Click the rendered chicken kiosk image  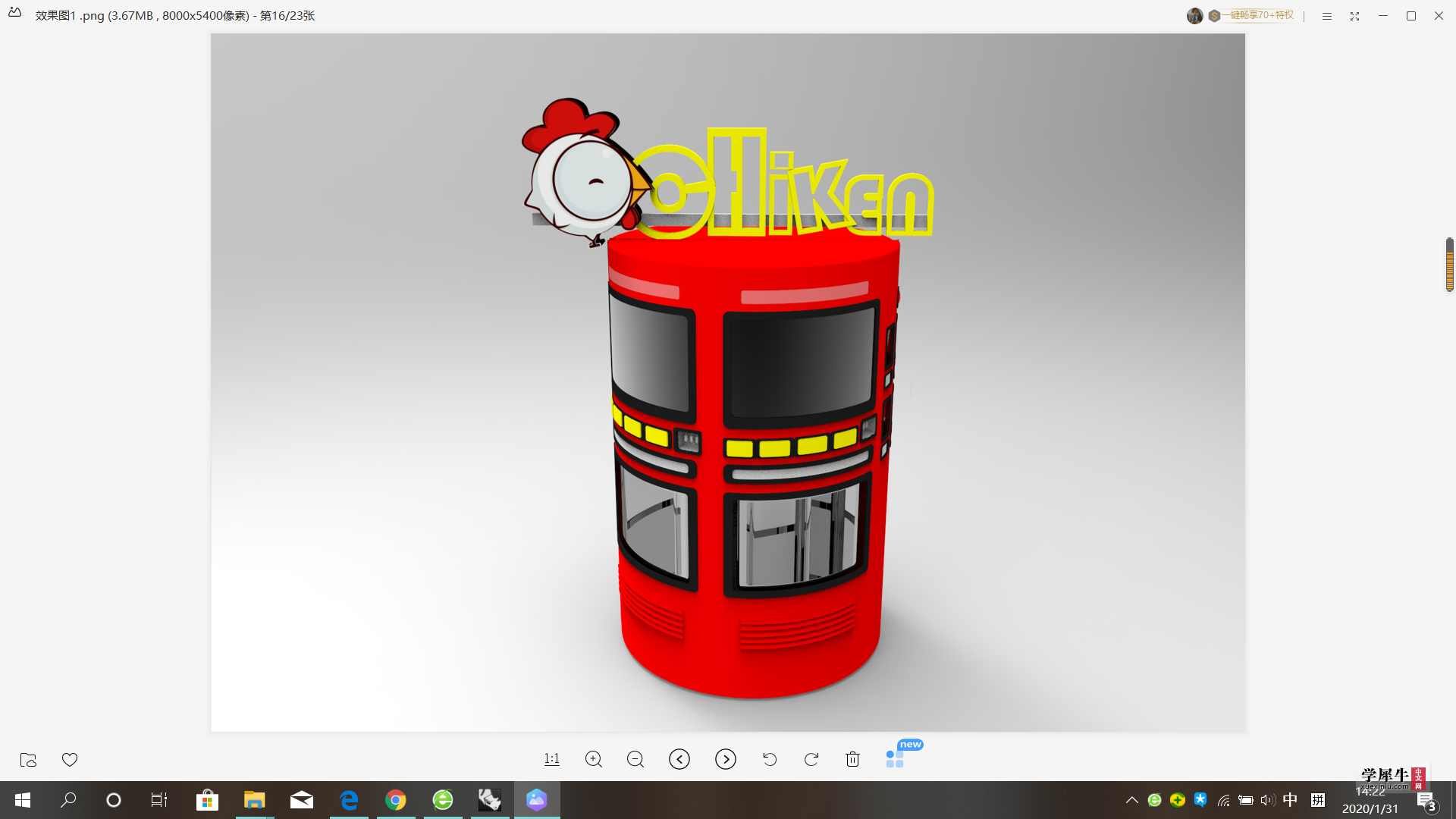728,383
